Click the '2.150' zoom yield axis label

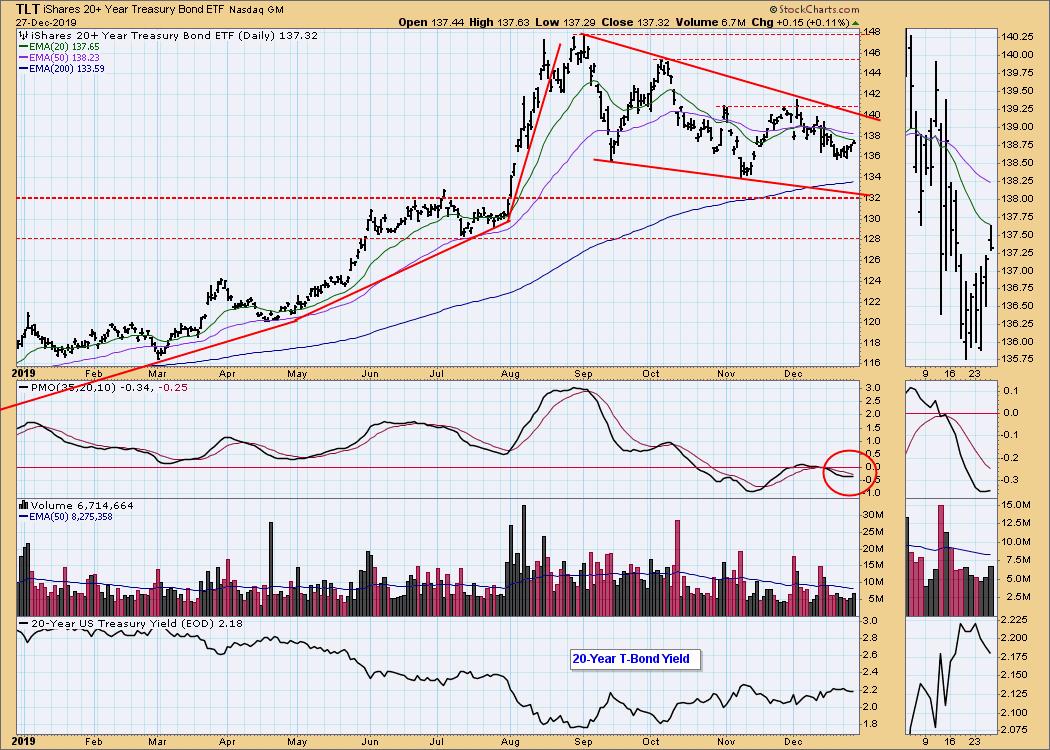1014,676
